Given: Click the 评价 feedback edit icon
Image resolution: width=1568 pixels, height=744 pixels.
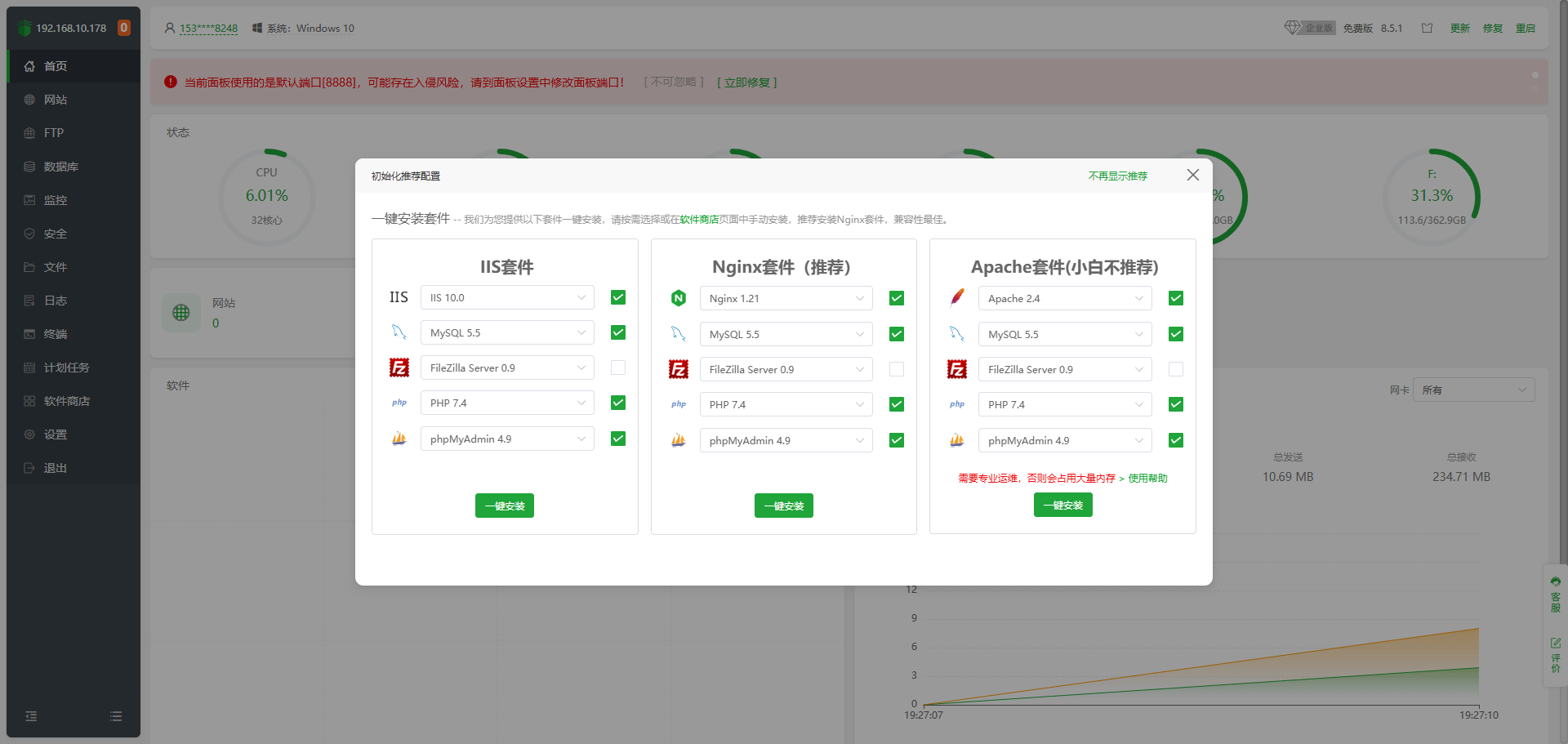Looking at the screenshot, I should coord(1555,644).
